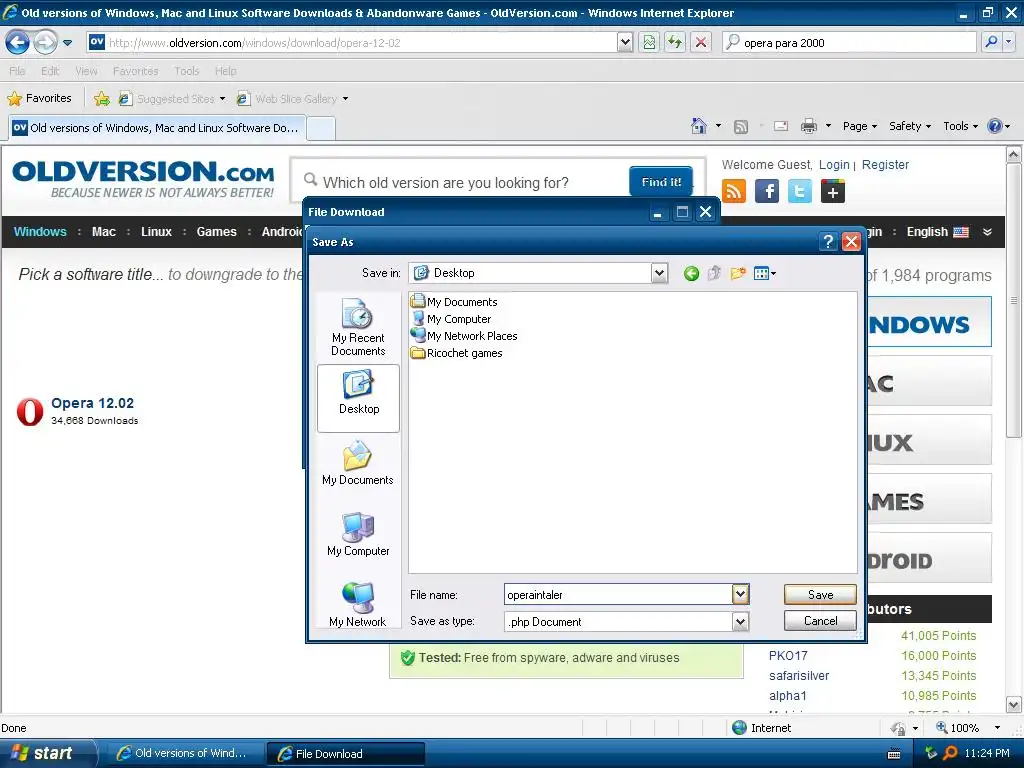Screen dimensions: 1024x768
Task: Click the 'Find it!' button
Action: coord(661,182)
